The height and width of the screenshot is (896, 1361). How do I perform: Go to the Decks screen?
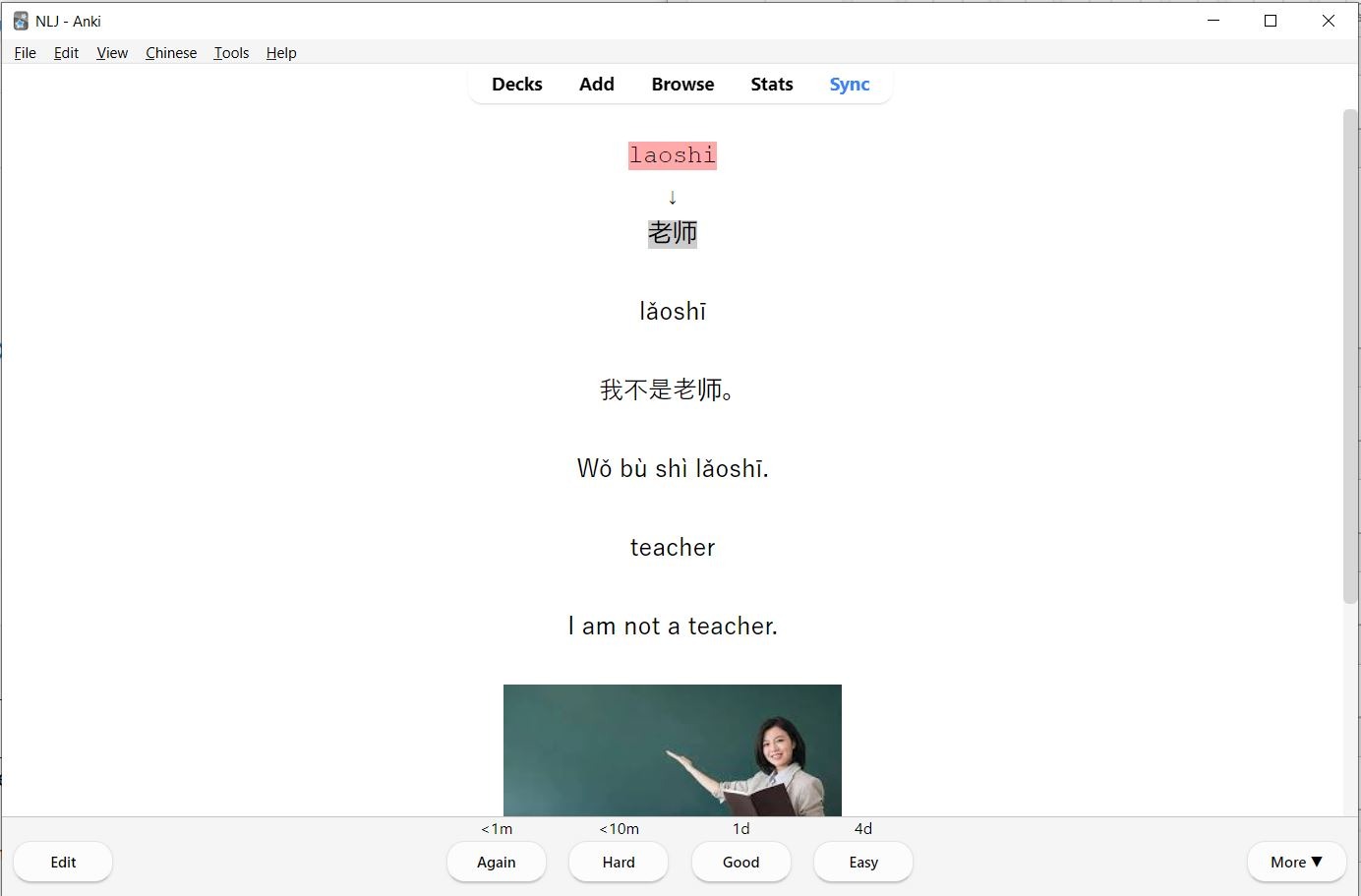[517, 85]
